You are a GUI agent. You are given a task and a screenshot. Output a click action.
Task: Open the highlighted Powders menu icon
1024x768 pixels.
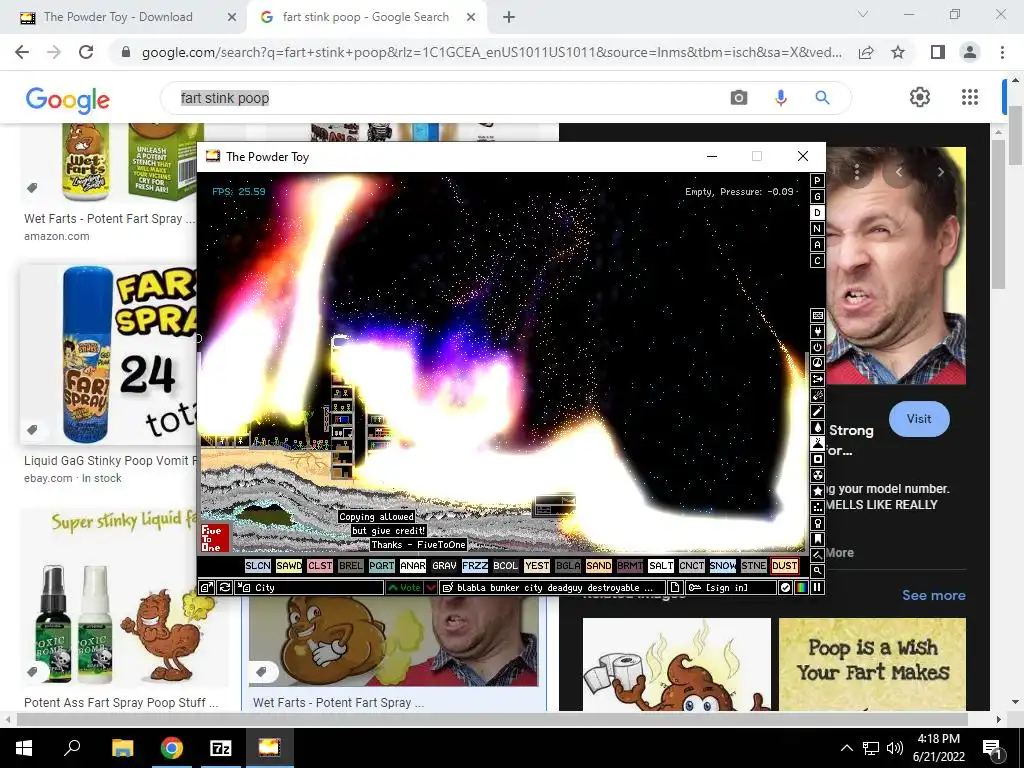pyautogui.click(x=817, y=443)
